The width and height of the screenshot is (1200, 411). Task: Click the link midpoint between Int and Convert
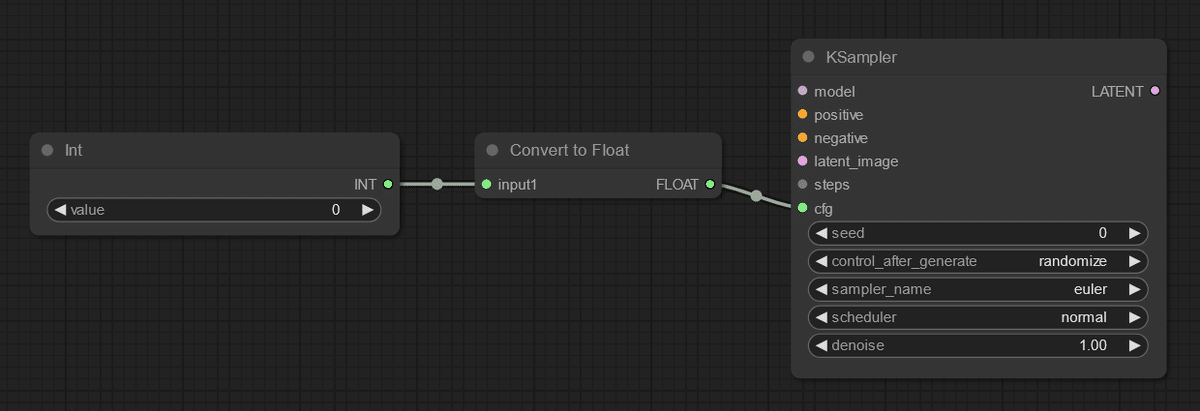437,184
